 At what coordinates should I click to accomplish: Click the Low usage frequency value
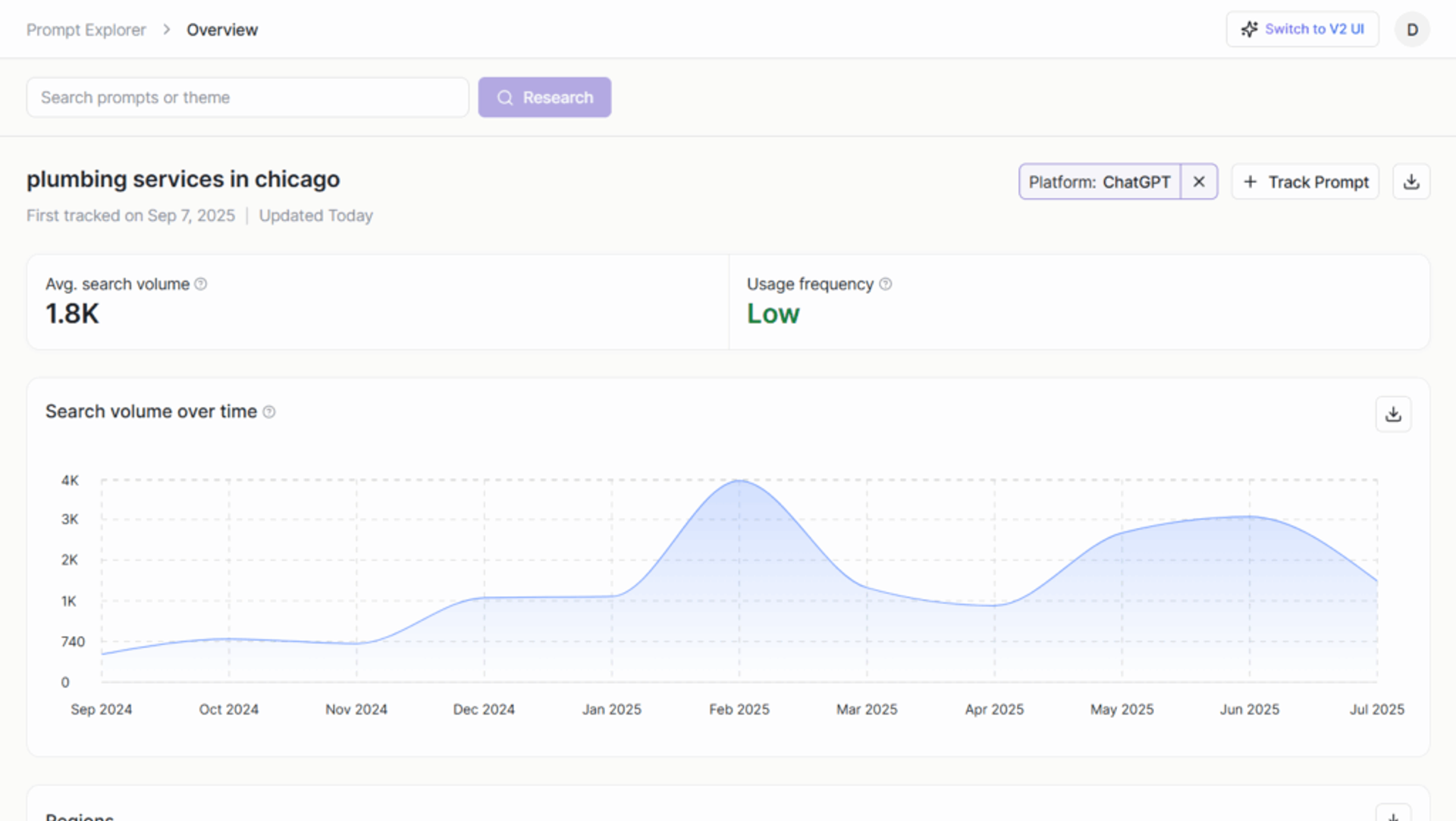[773, 313]
